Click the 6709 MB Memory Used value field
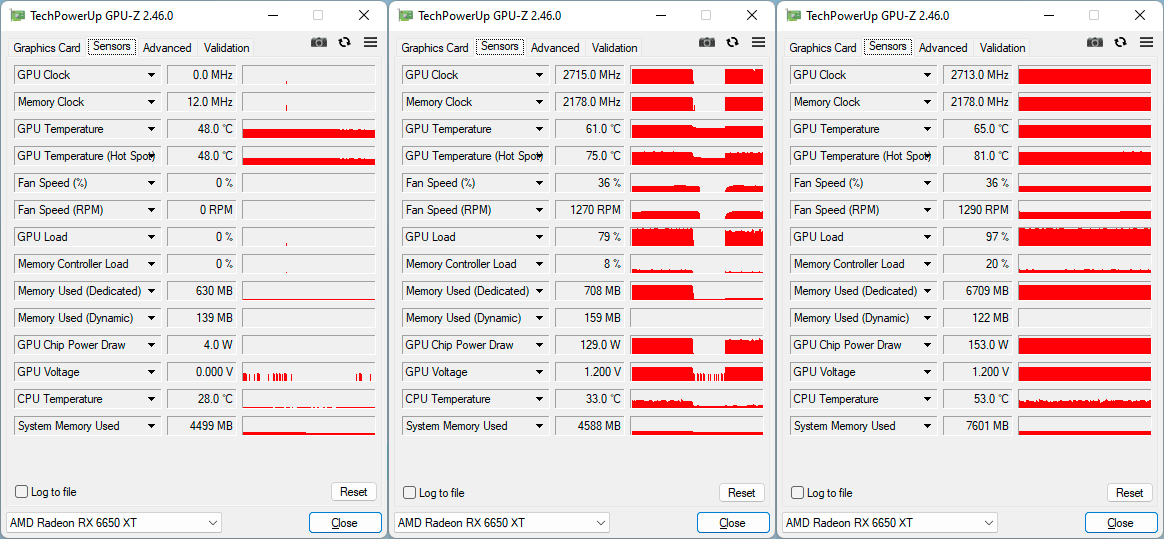The width and height of the screenshot is (1164, 539). pyautogui.click(x=977, y=291)
